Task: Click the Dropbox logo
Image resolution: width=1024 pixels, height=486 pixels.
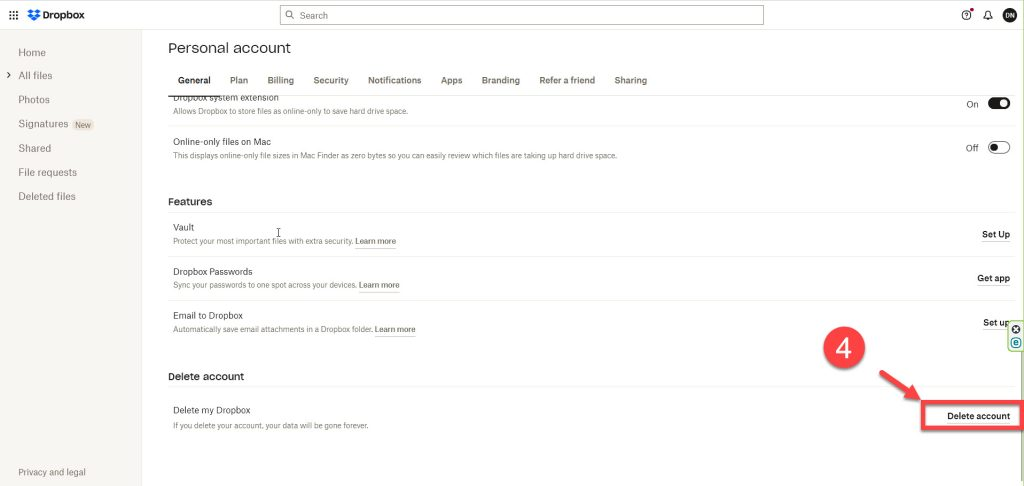Action: pos(56,15)
